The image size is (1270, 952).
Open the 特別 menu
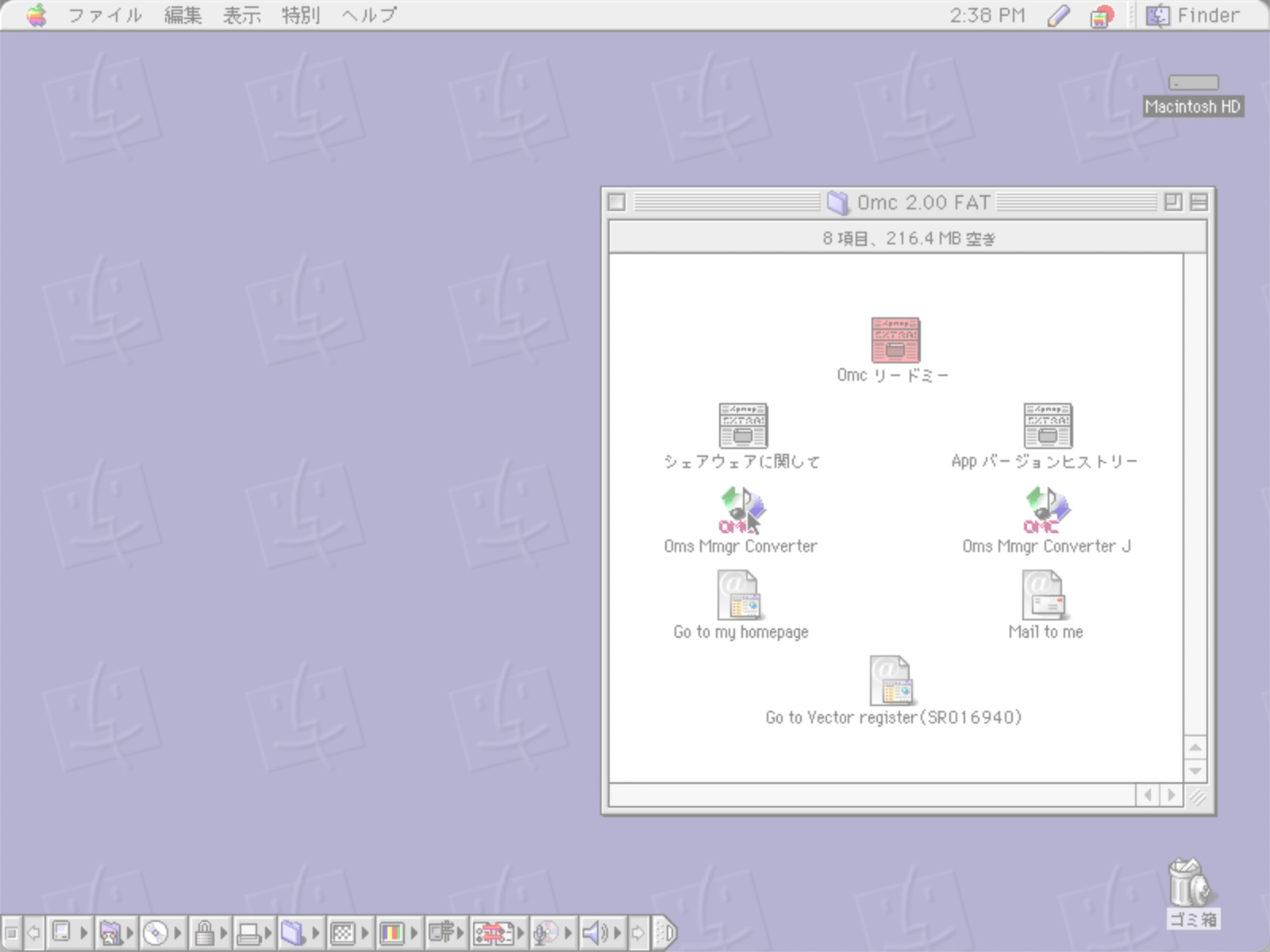coord(300,15)
